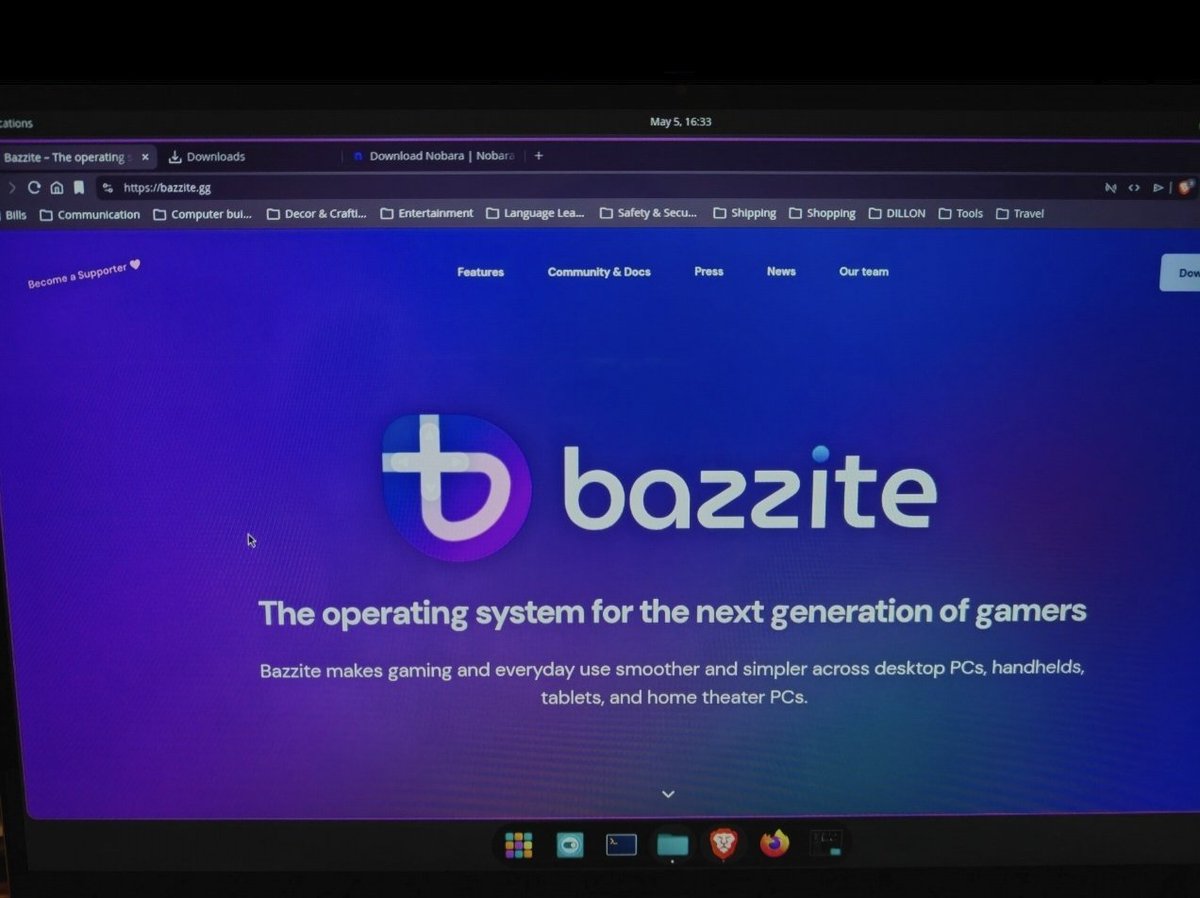Launch Firefox from the dock
This screenshot has height=898, width=1200.
click(774, 845)
